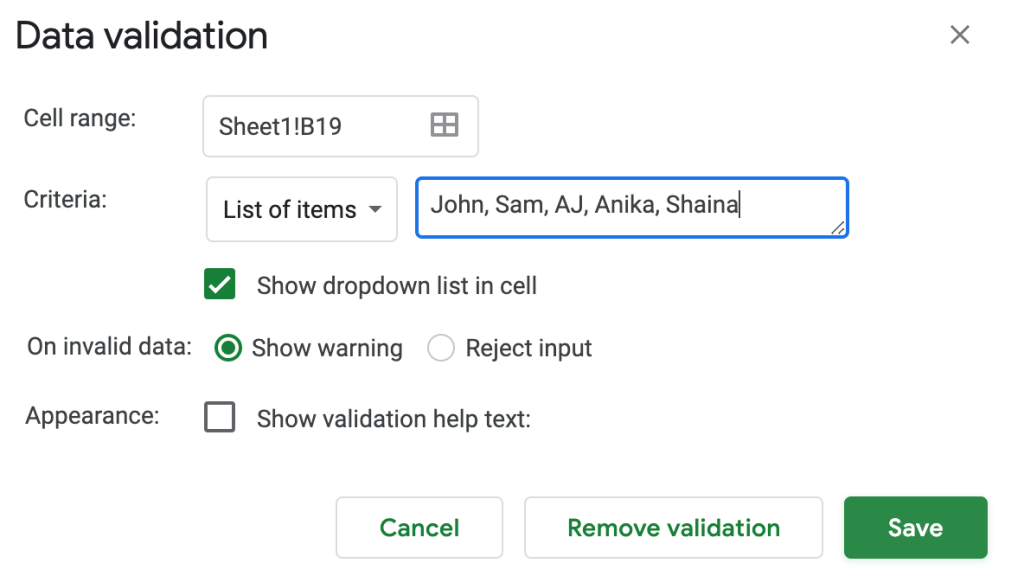Select the Show warning radio button
This screenshot has height=576, width=1024.
229,348
